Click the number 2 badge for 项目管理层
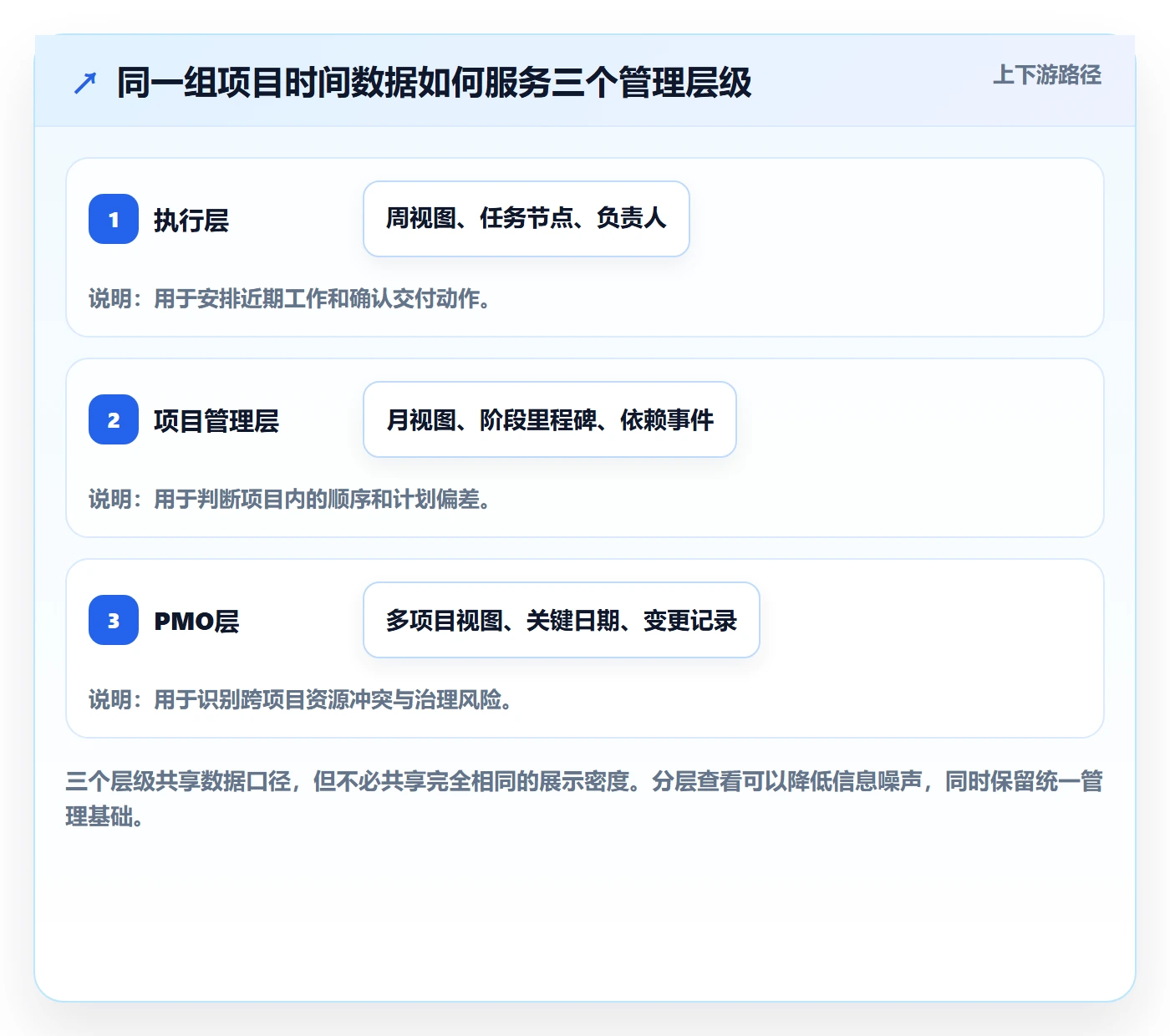This screenshot has width=1170, height=1036. [114, 419]
